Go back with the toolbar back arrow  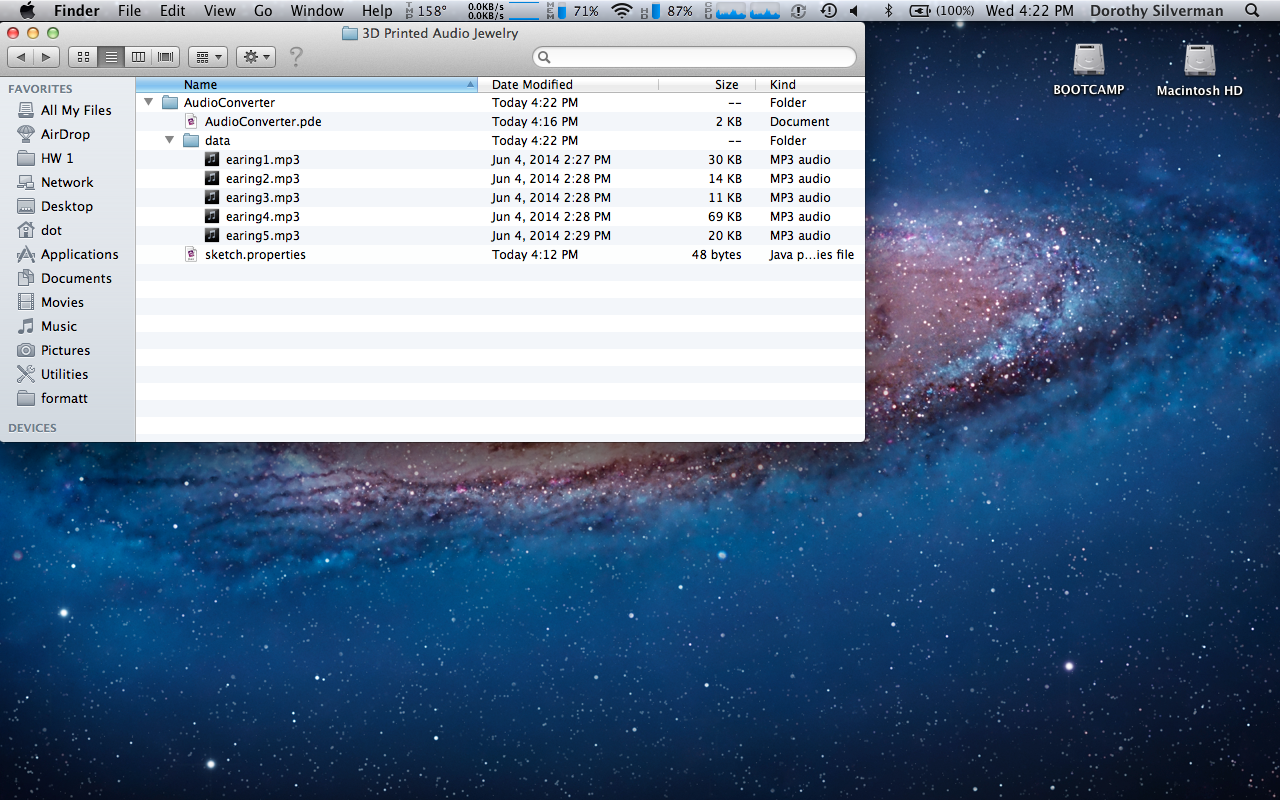point(21,57)
